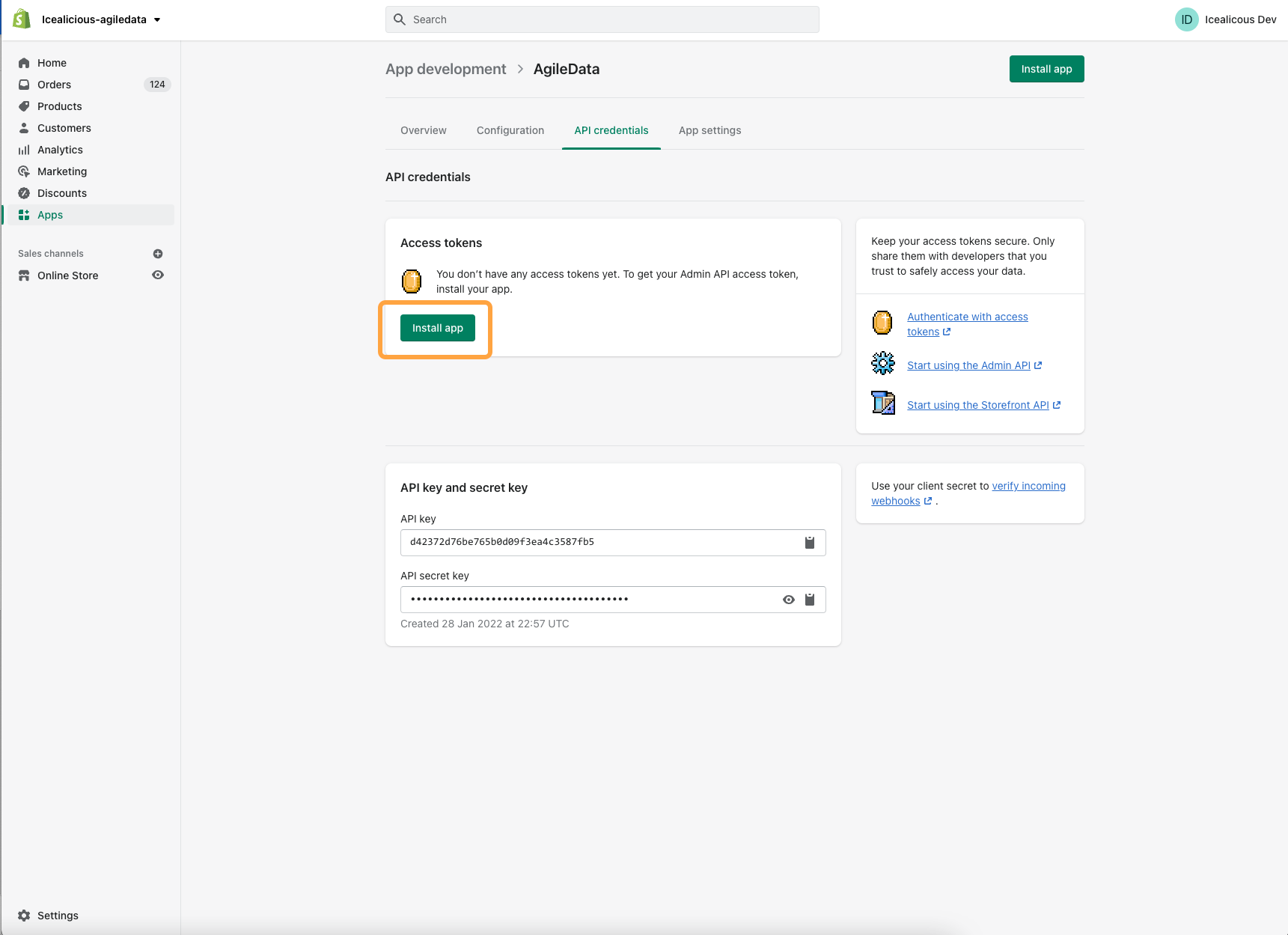The height and width of the screenshot is (935, 1288).
Task: Click the coin icon in Access tokens
Action: click(412, 281)
